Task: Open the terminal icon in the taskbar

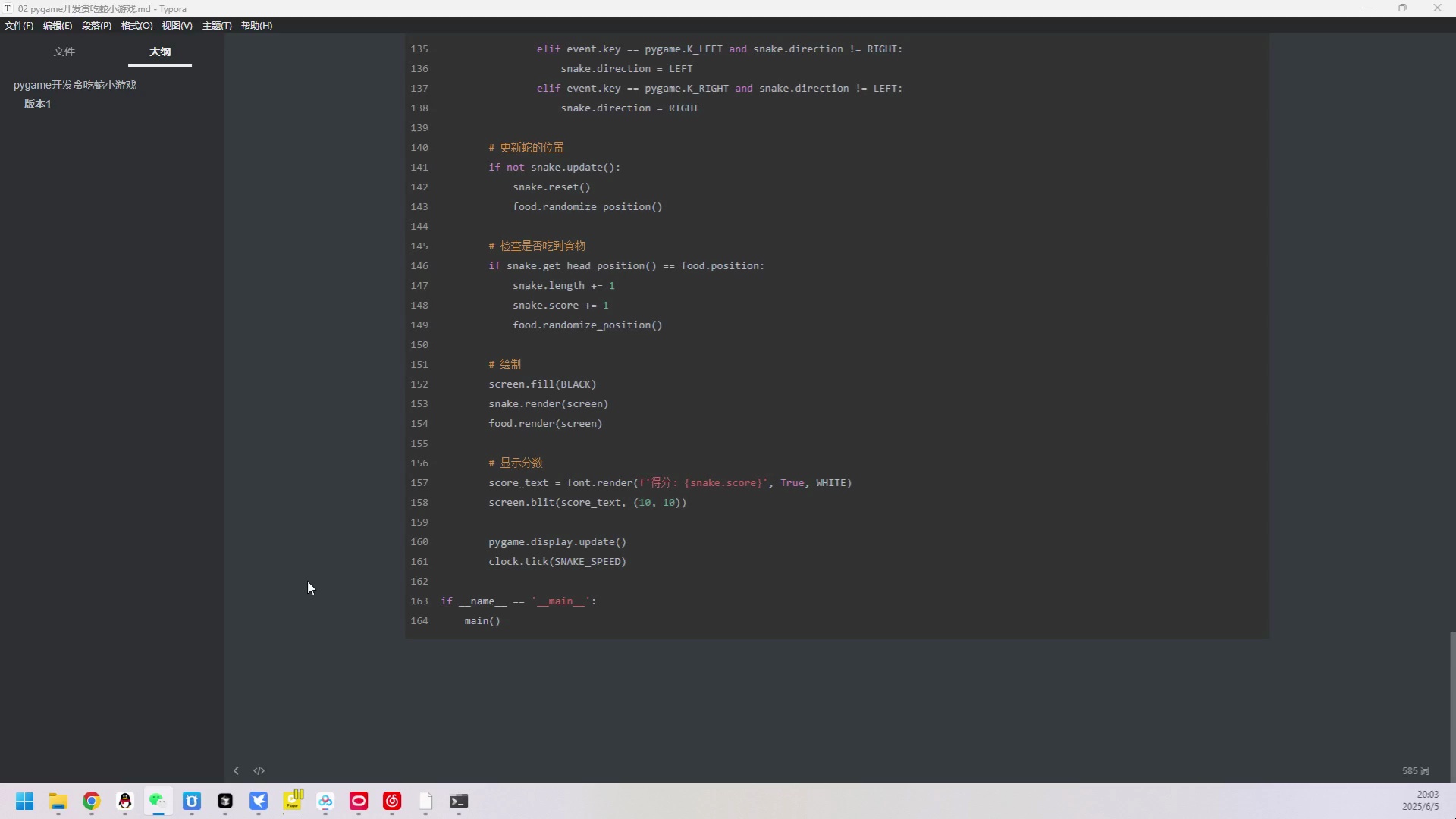Action: [459, 801]
